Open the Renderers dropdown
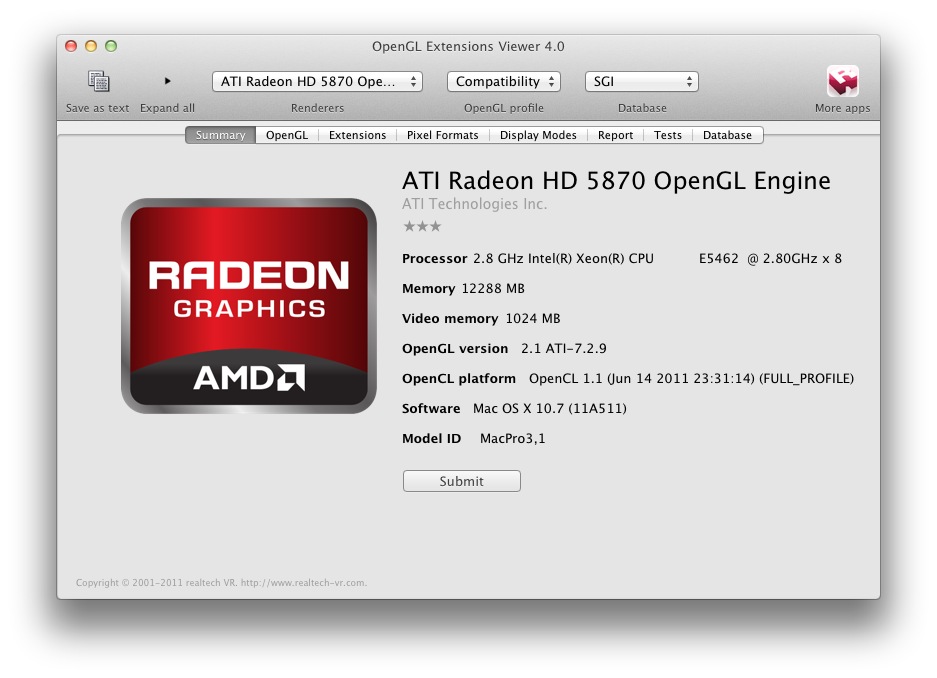This screenshot has height=678, width=937. pos(317,82)
